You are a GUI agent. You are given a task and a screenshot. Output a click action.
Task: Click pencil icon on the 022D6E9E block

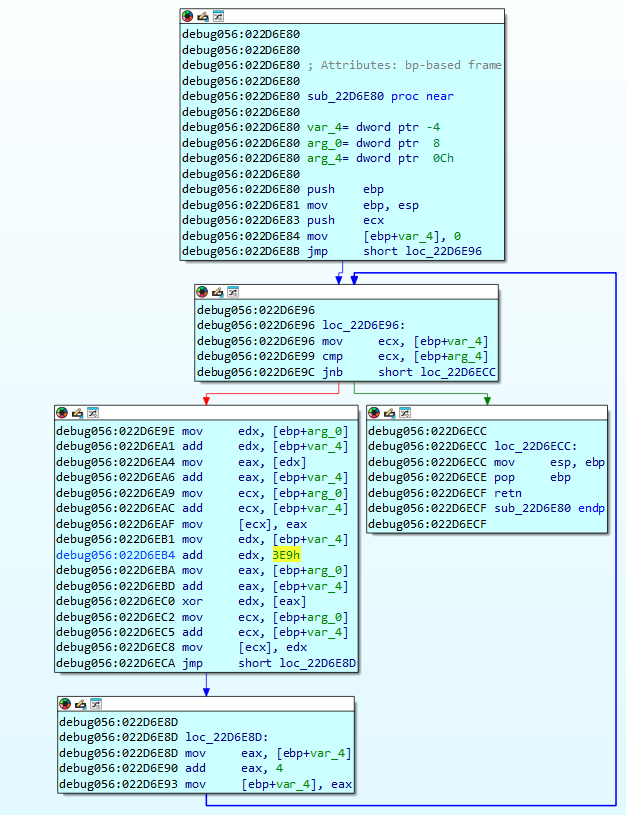click(77, 413)
